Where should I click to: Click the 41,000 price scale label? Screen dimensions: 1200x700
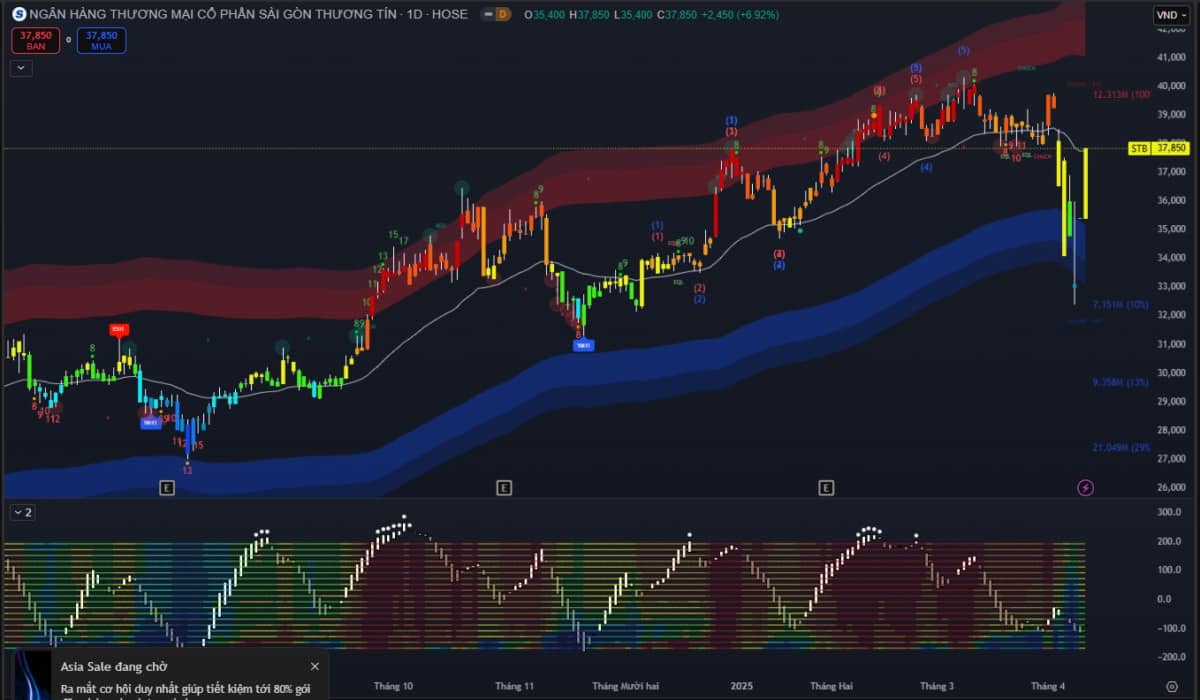pyautogui.click(x=1170, y=57)
